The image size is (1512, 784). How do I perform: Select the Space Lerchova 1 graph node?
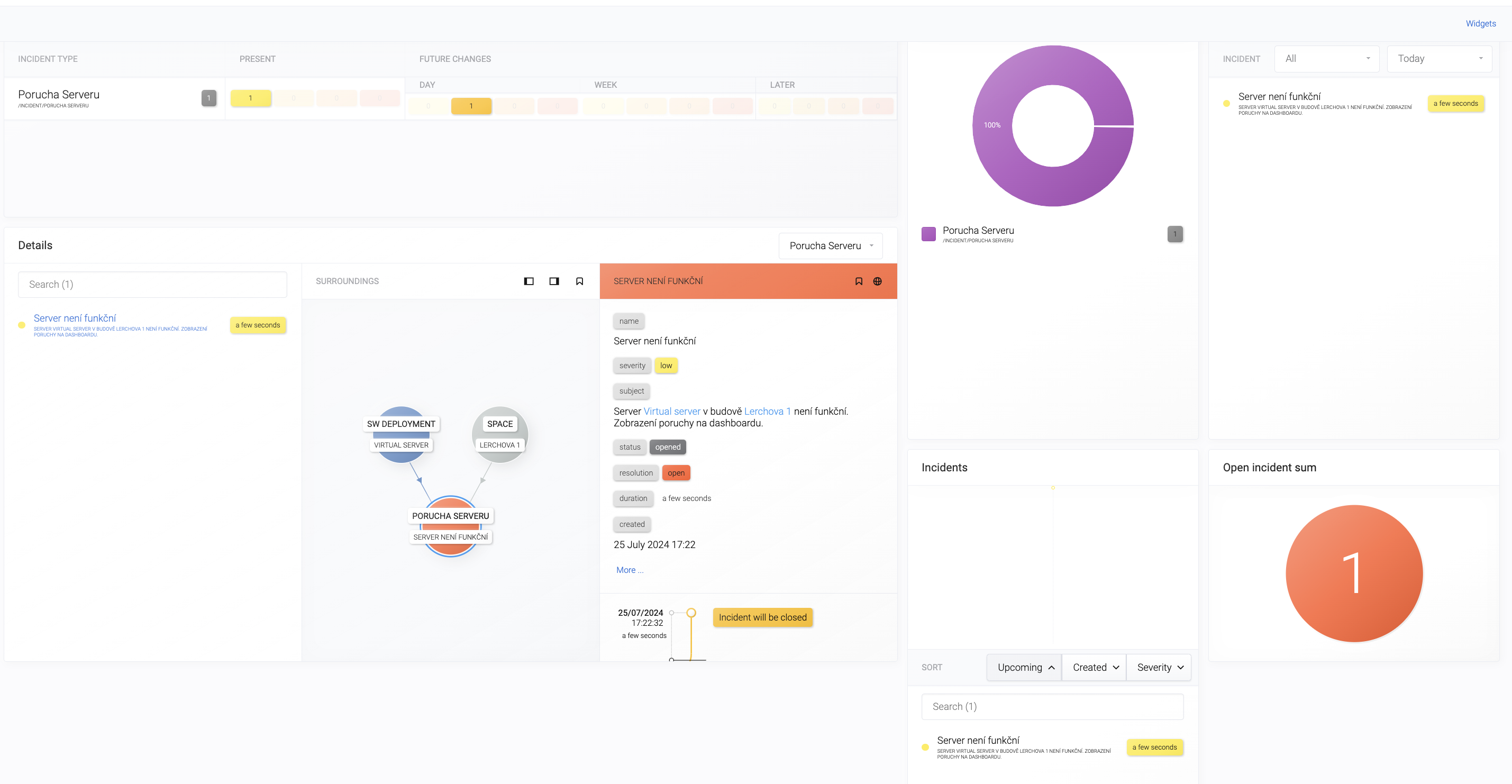tap(499, 434)
